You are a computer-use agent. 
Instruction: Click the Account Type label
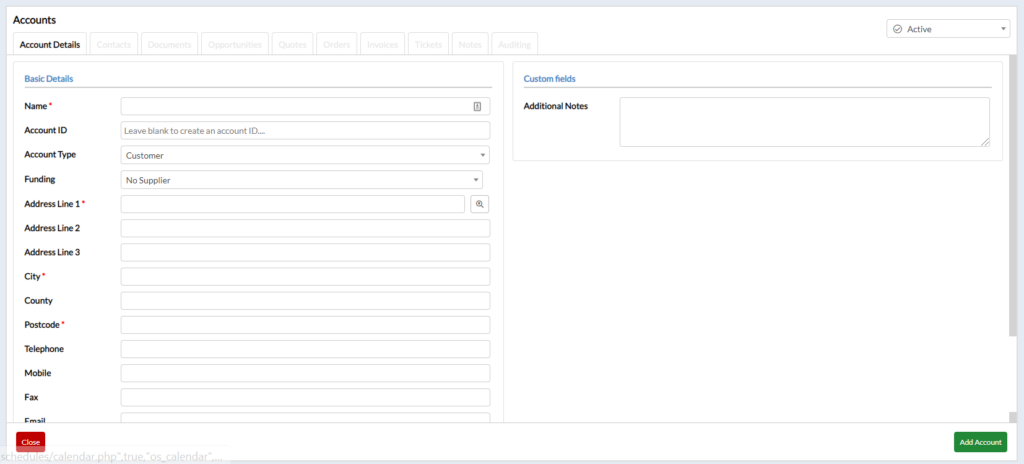point(50,155)
